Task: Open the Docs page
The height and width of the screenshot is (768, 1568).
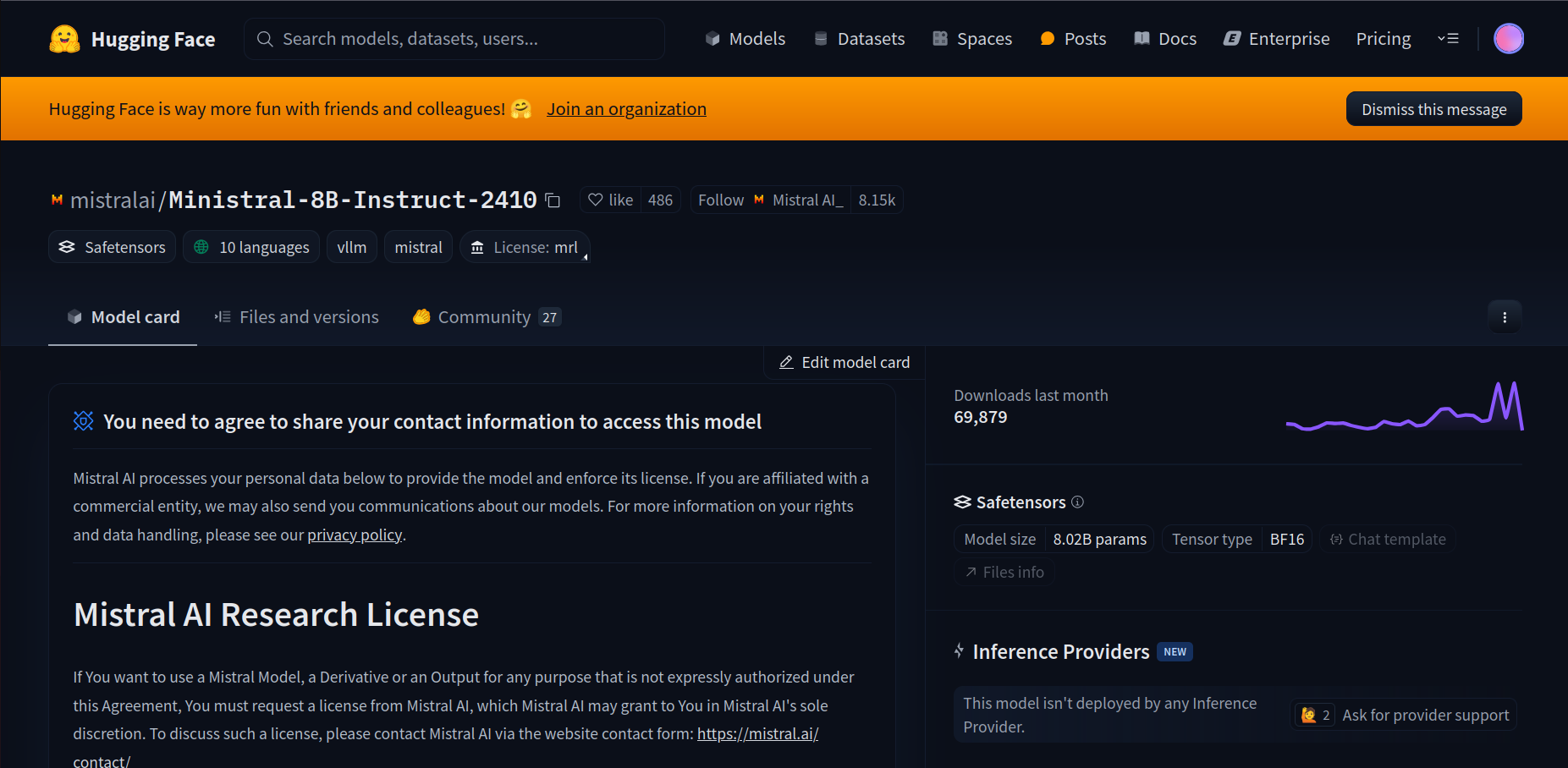Action: point(1165,39)
